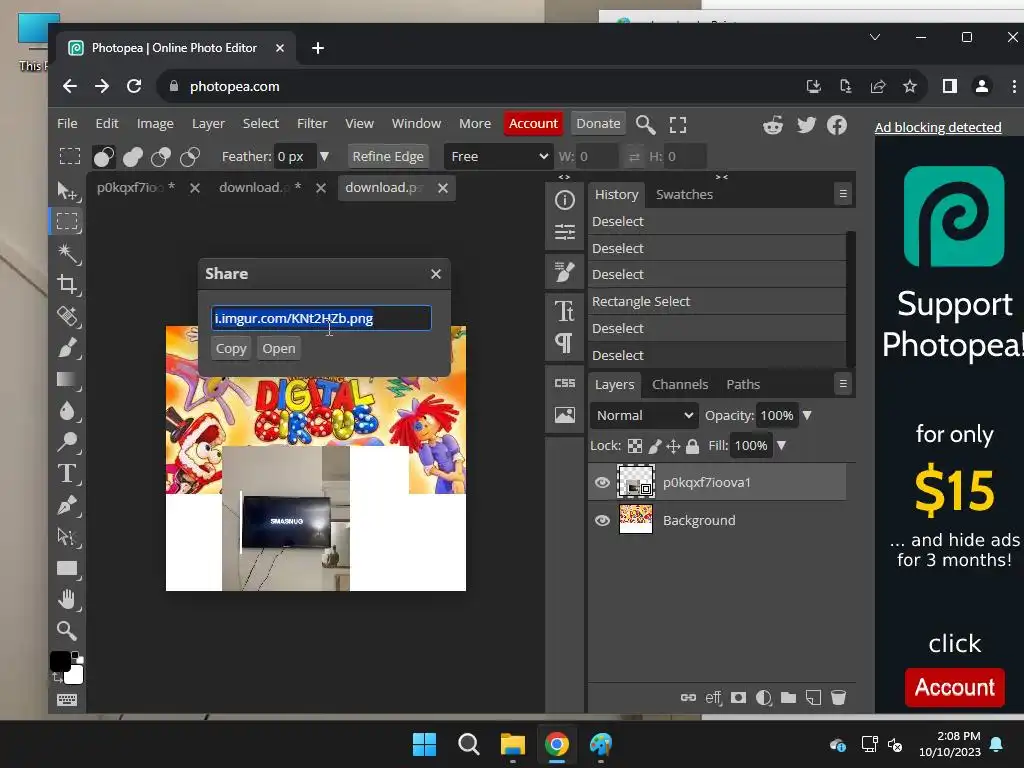
Task: Select the Blur drop tool
Action: coord(67,411)
